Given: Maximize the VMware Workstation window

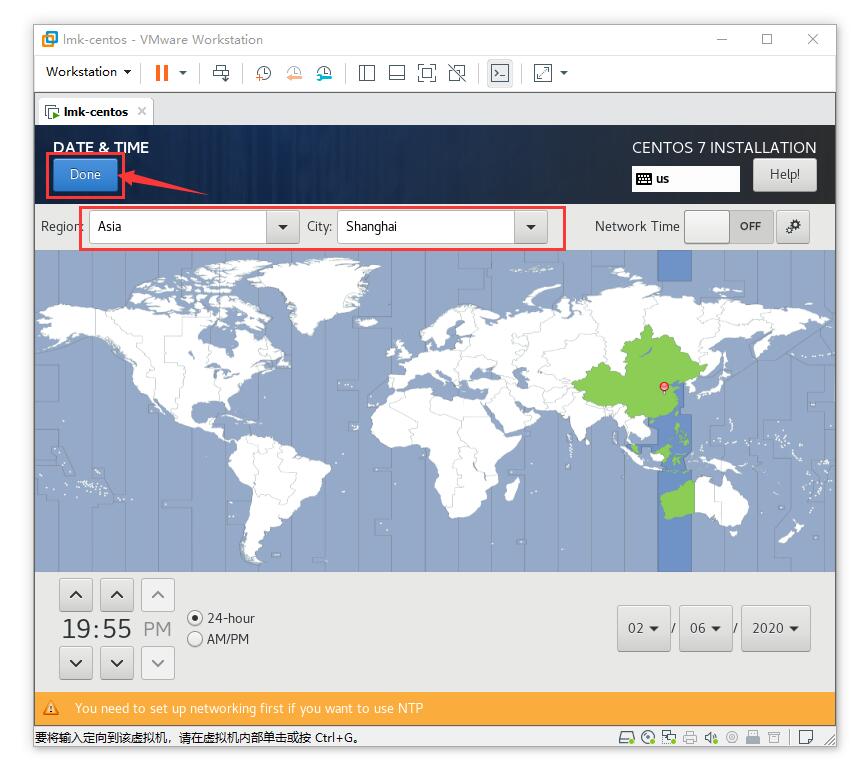Looking at the screenshot, I should [767, 39].
